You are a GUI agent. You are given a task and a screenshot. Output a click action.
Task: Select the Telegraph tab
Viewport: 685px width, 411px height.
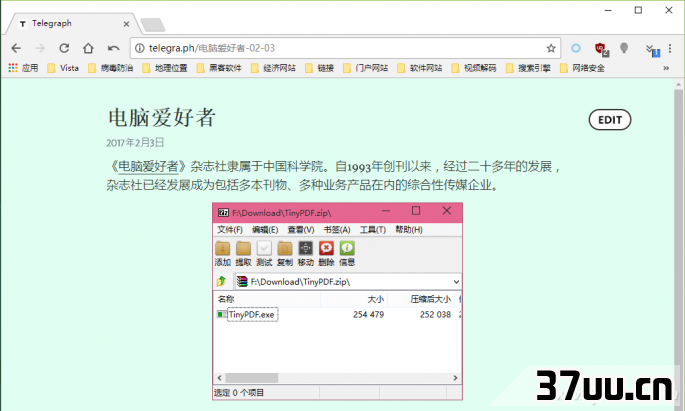[72, 24]
